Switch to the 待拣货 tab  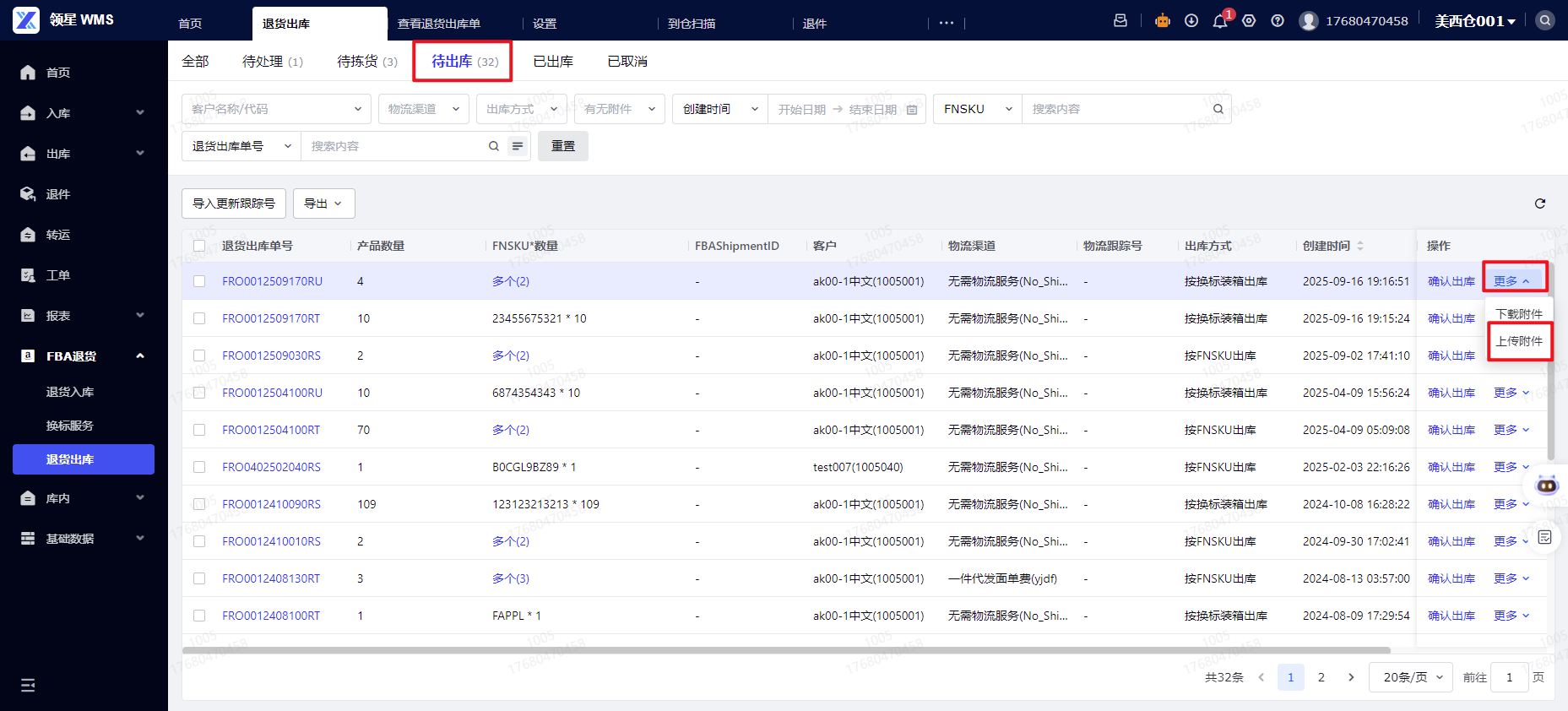(366, 62)
